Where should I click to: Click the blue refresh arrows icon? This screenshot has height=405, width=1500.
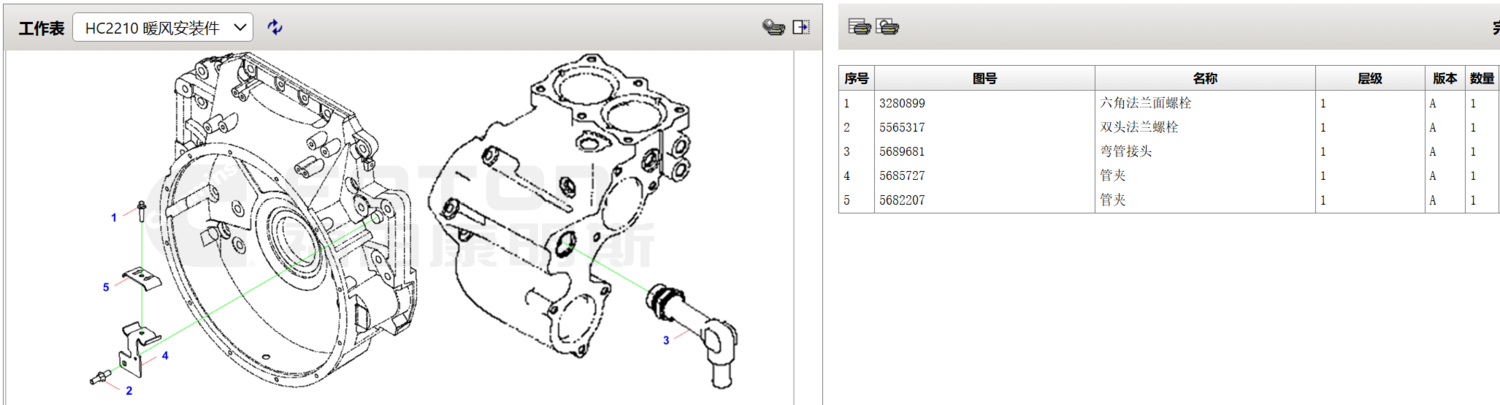[275, 28]
